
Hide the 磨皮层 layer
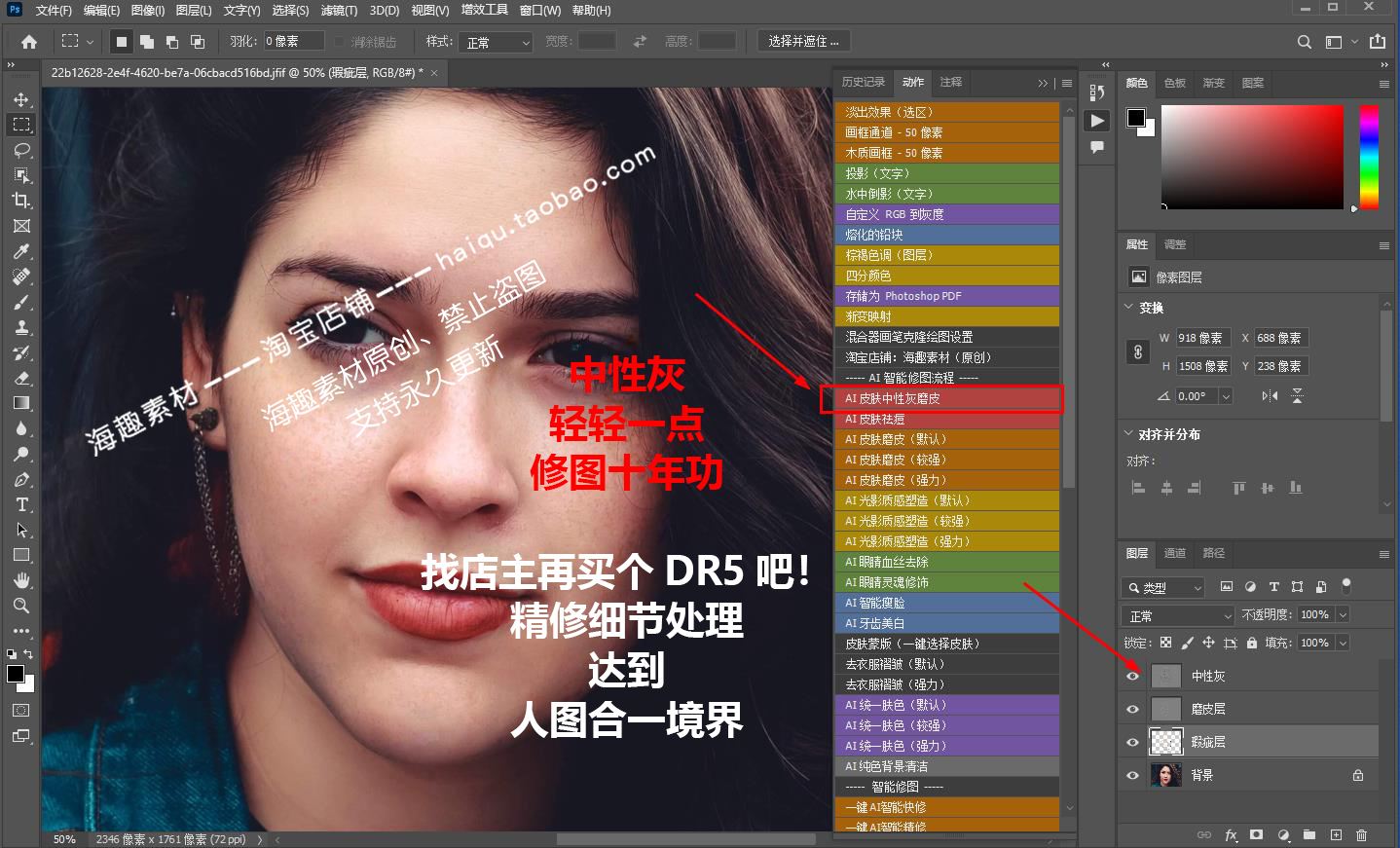pos(1132,709)
